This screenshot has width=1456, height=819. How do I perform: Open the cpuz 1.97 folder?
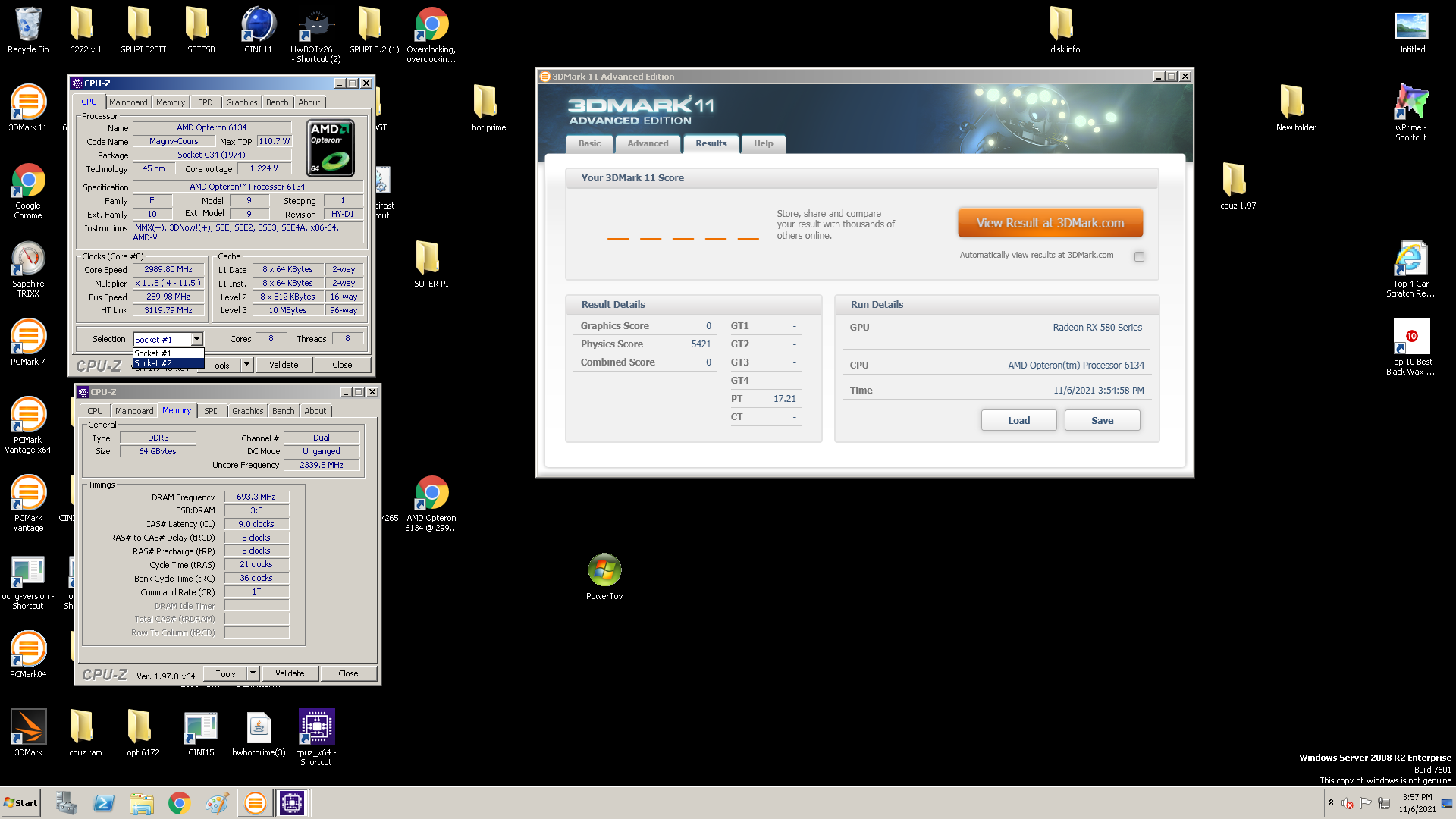coord(1238,187)
